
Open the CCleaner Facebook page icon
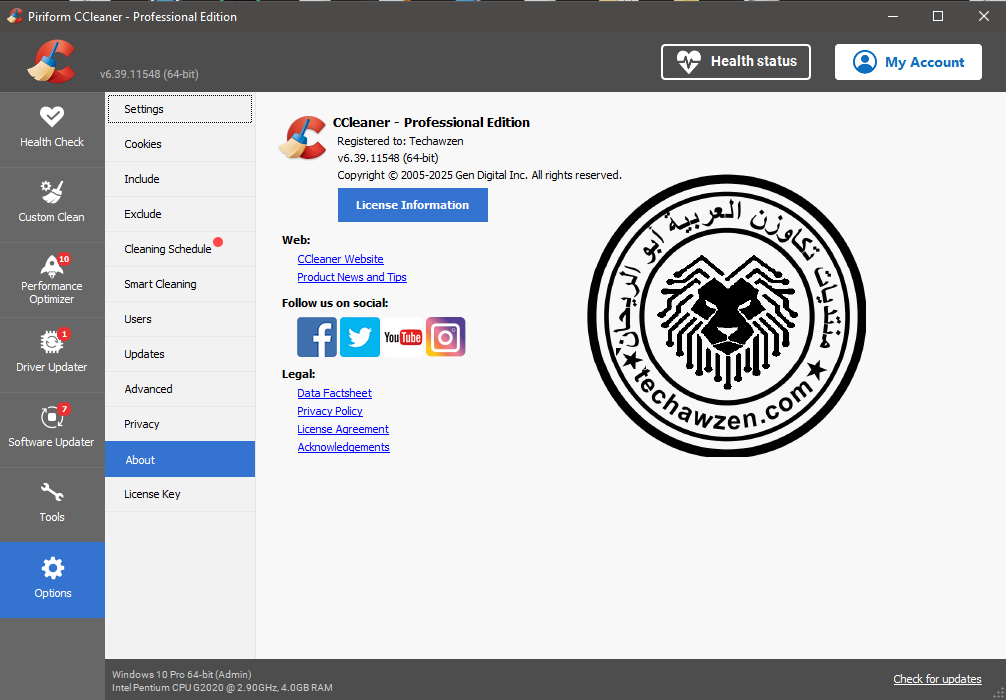click(x=317, y=337)
